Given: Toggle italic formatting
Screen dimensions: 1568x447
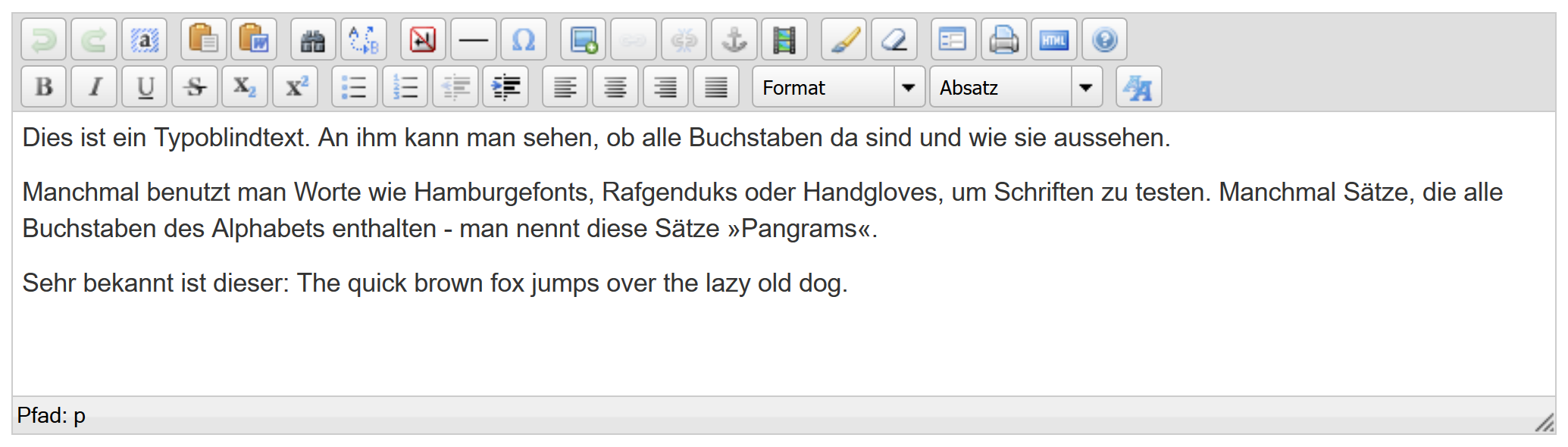Looking at the screenshot, I should click(x=94, y=87).
